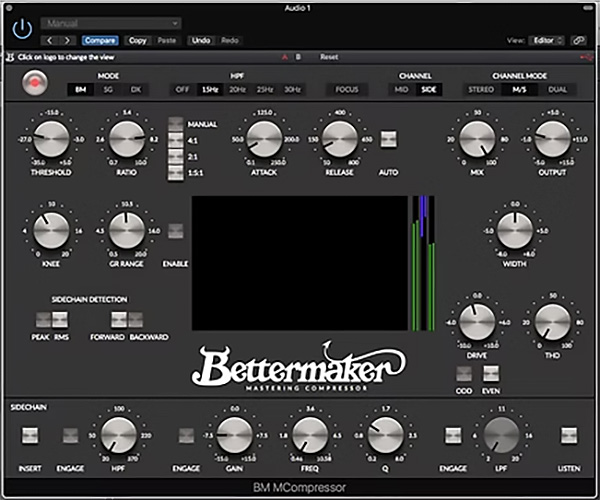Click the RELEASE knob
Screen dimensions: 600x500
coord(339,139)
